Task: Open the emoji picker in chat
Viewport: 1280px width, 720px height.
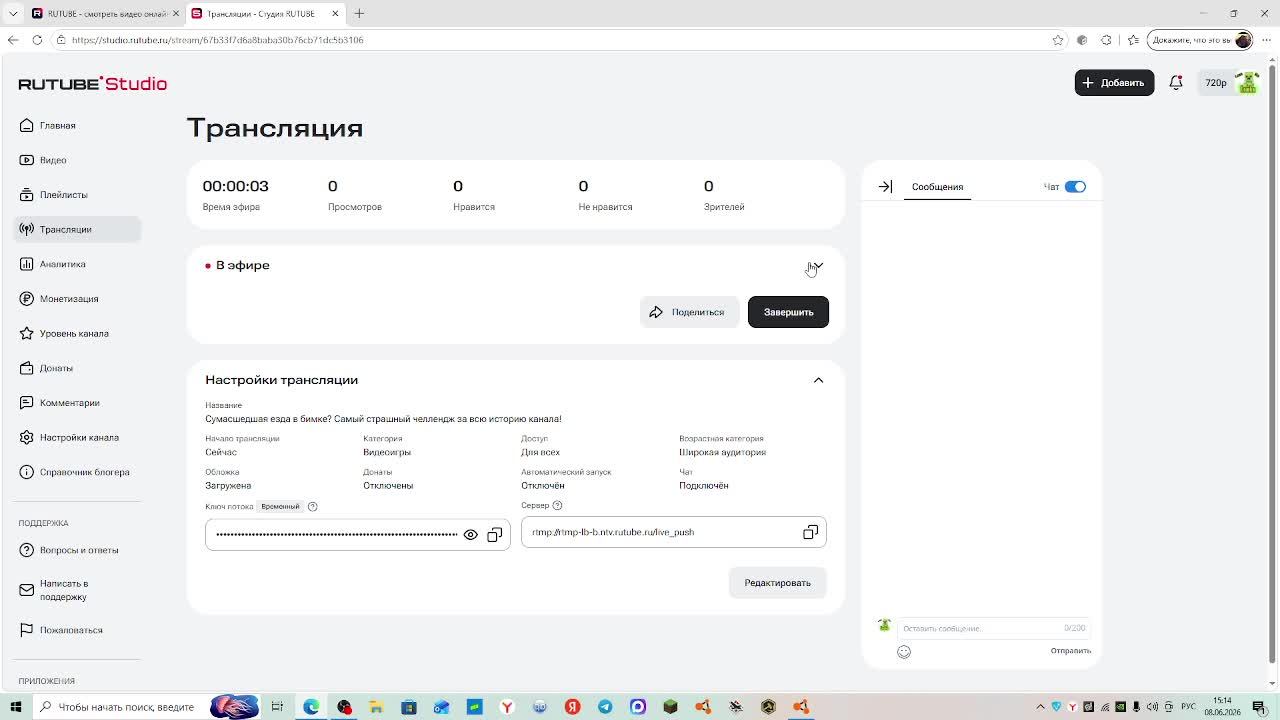Action: (904, 652)
